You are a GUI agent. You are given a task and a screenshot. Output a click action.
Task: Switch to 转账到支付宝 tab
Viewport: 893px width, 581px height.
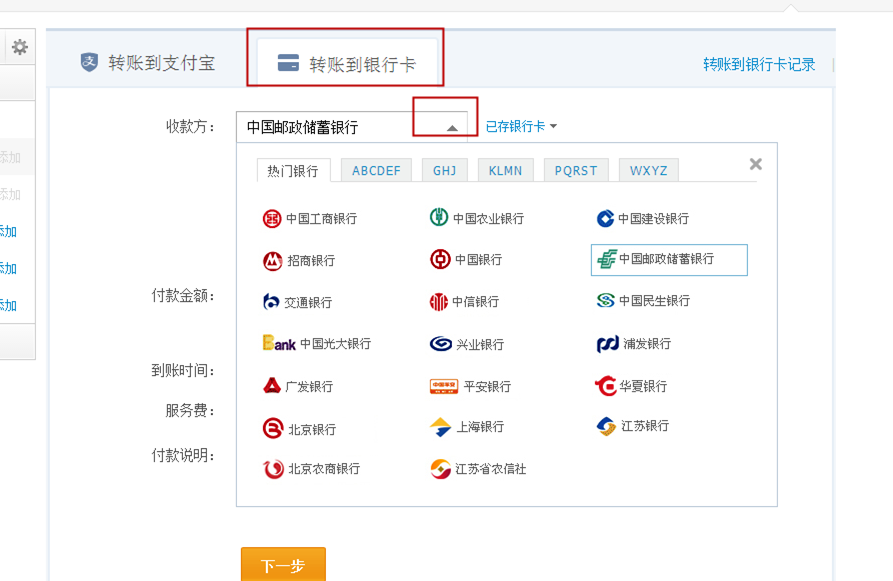(x=148, y=63)
